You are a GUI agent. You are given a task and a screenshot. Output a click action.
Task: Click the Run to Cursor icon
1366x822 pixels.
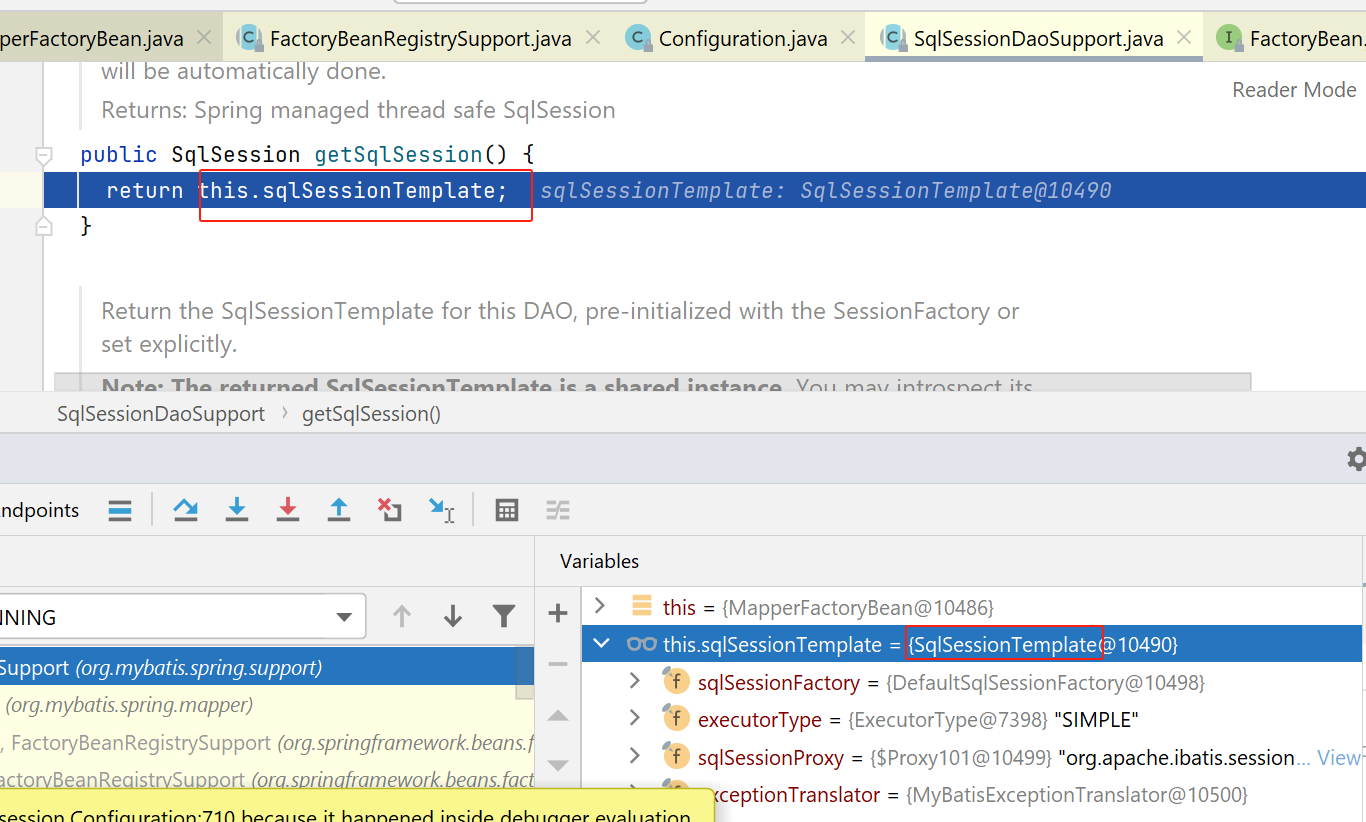click(x=441, y=510)
